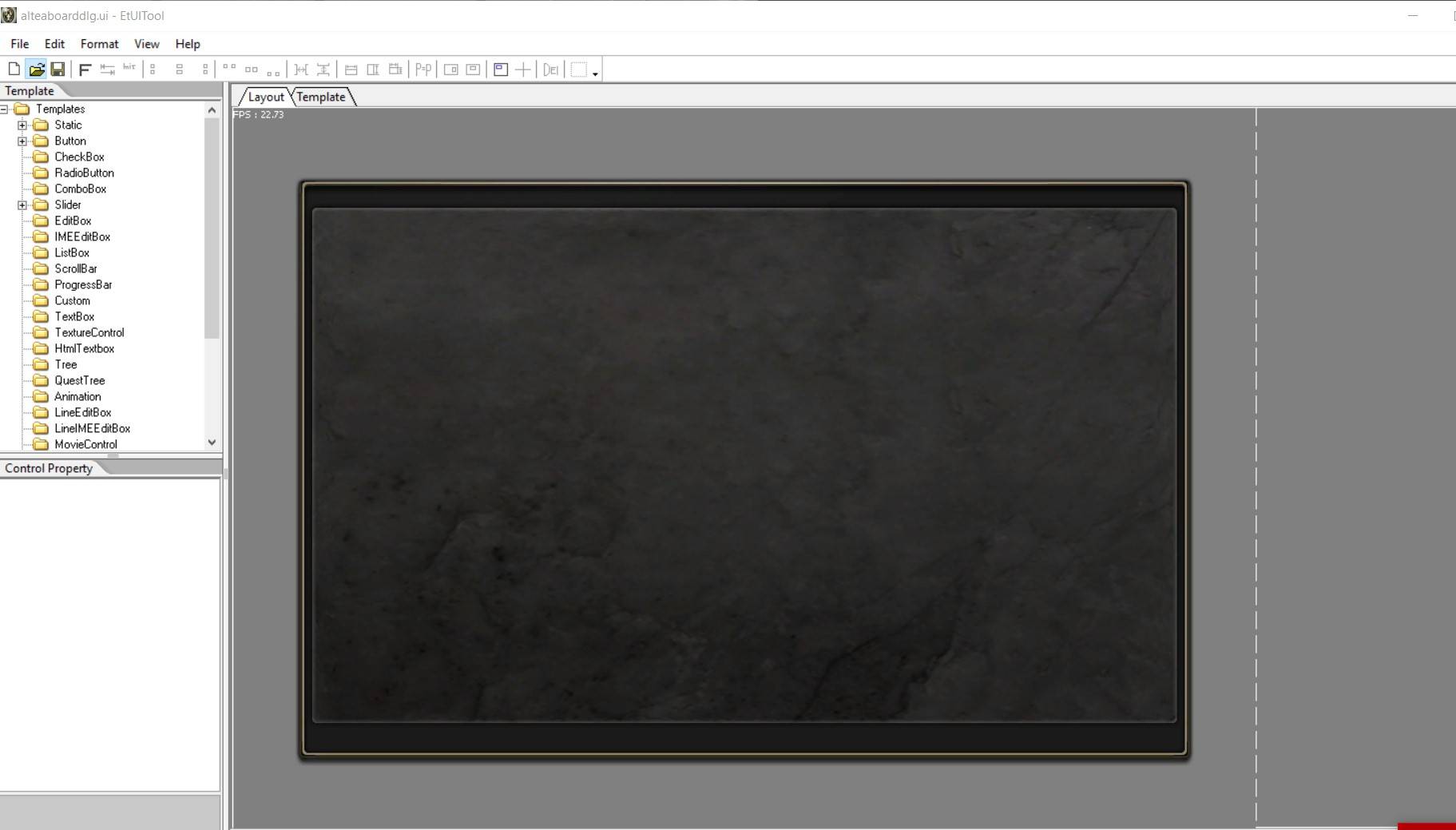Click the bold F font toolbar icon

(x=85, y=69)
